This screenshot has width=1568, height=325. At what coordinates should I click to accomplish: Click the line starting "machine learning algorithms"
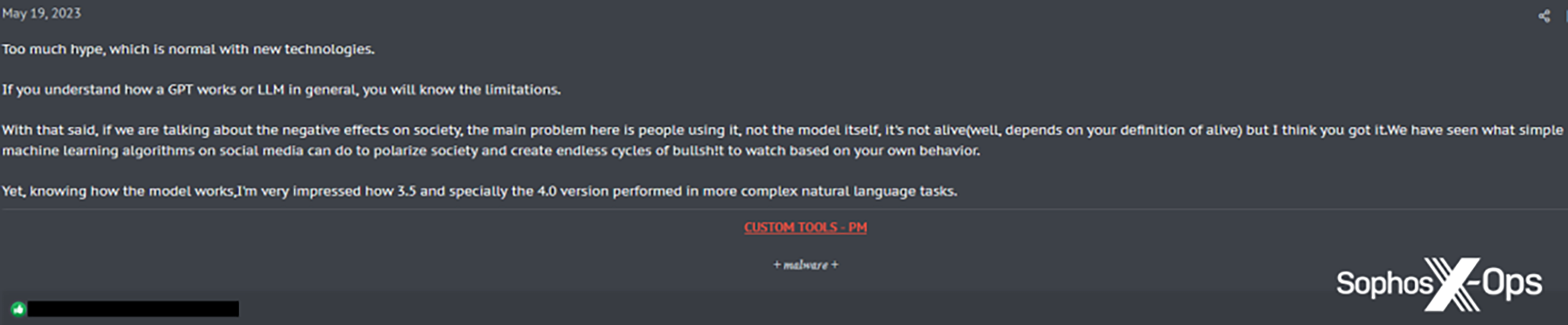click(491, 151)
